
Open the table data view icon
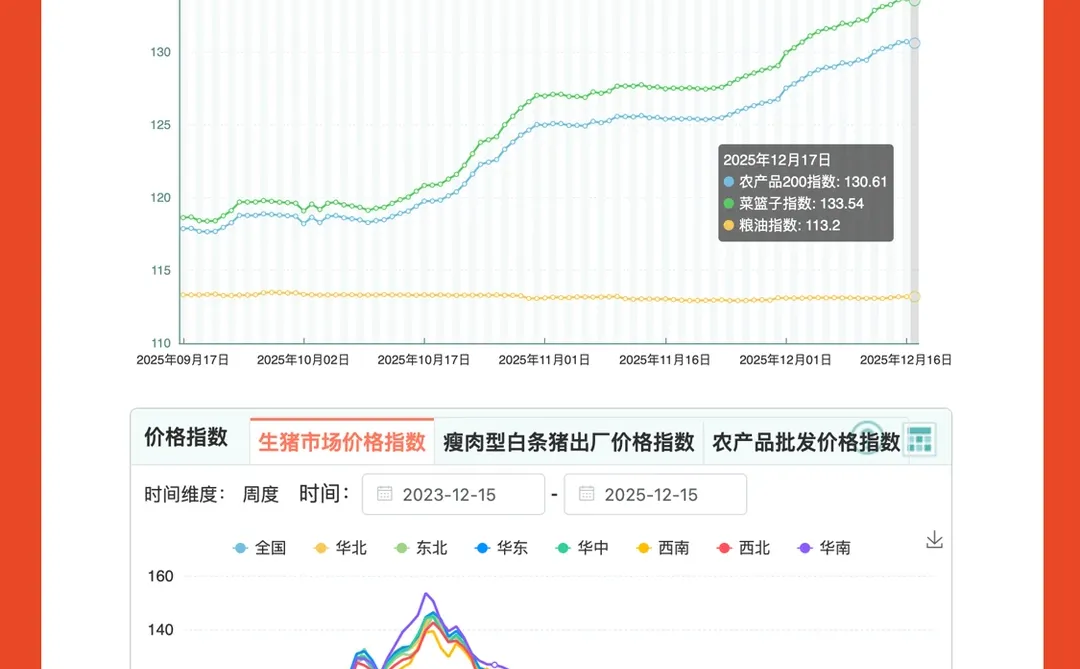[919, 440]
